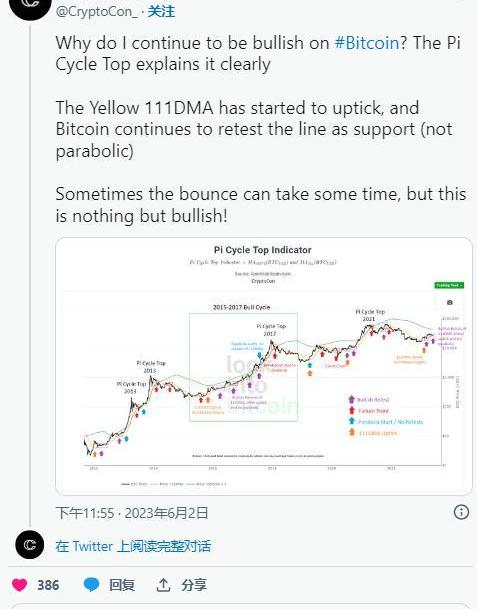The width and height of the screenshot is (477, 609).
Task: Open the #Bitcoin hashtag link
Action: [x=367, y=43]
